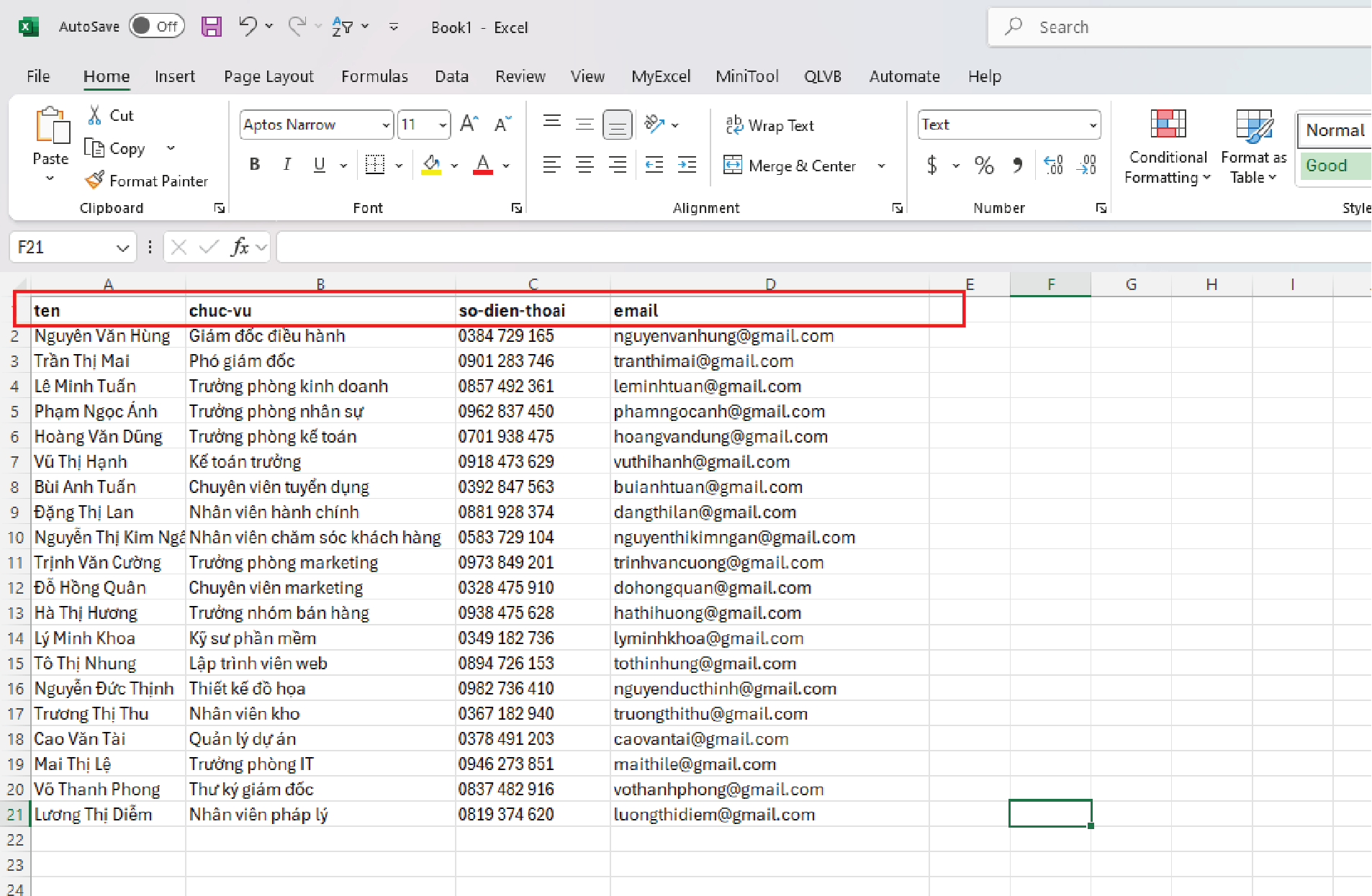Screen dimensions: 1372x896
Task: Decrease font size with smaller A icon
Action: pos(502,124)
